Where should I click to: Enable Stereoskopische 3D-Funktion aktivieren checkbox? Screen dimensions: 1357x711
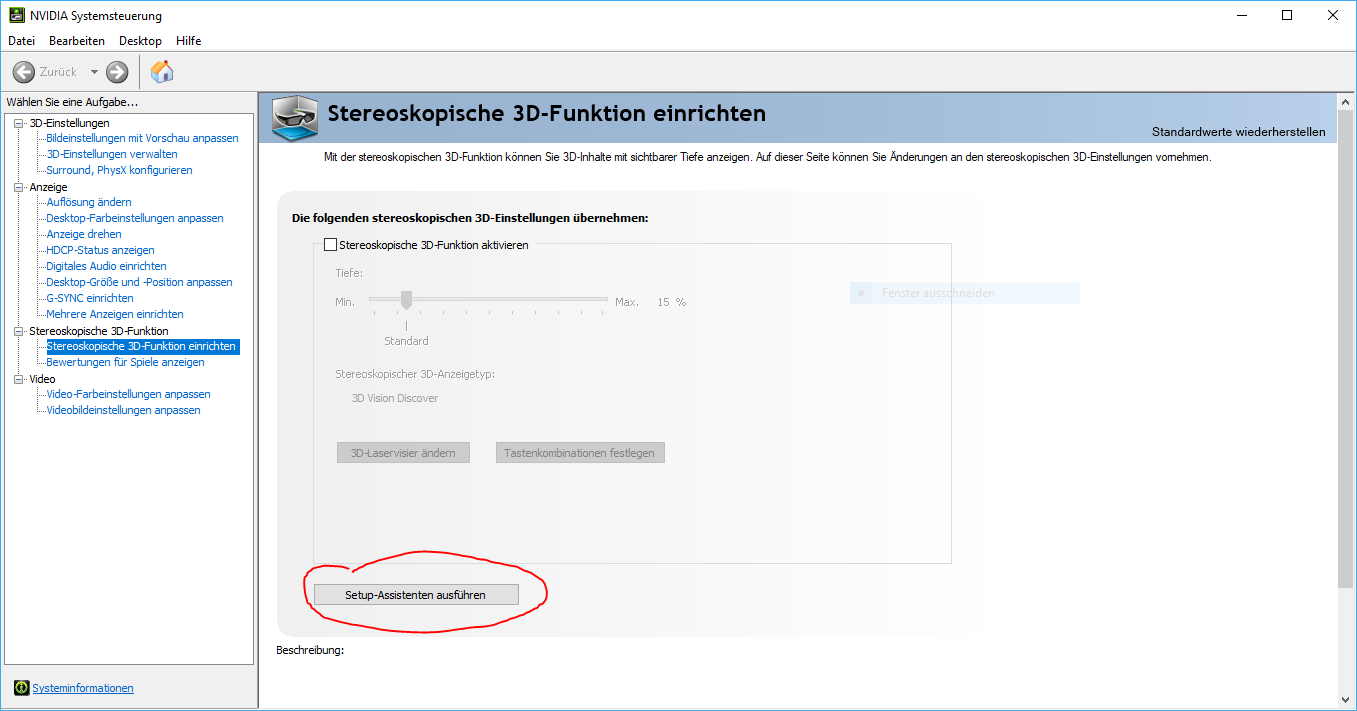point(331,245)
